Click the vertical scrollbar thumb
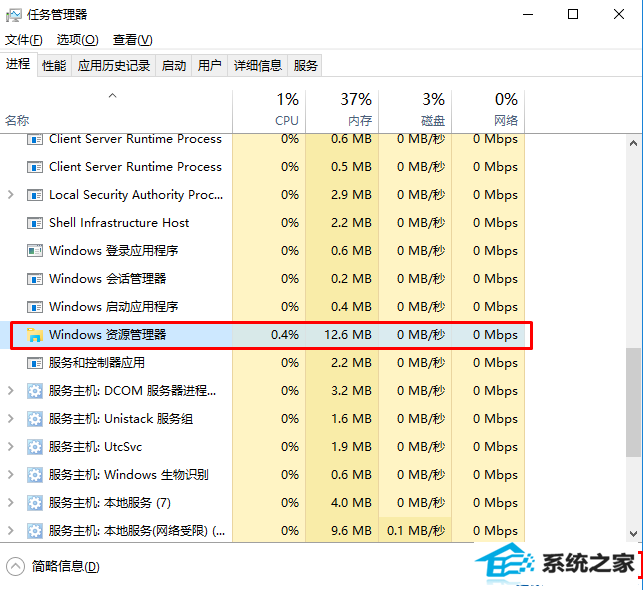The image size is (643, 590). (x=634, y=402)
